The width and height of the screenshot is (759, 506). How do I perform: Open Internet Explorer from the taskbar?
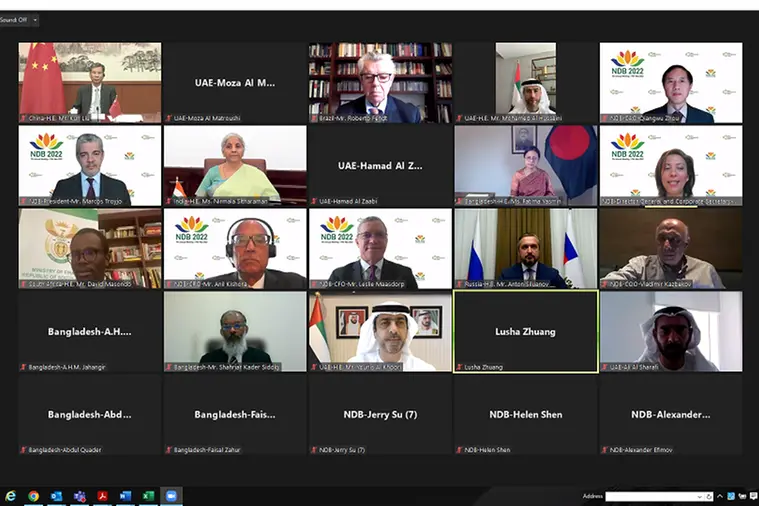tap(10, 496)
